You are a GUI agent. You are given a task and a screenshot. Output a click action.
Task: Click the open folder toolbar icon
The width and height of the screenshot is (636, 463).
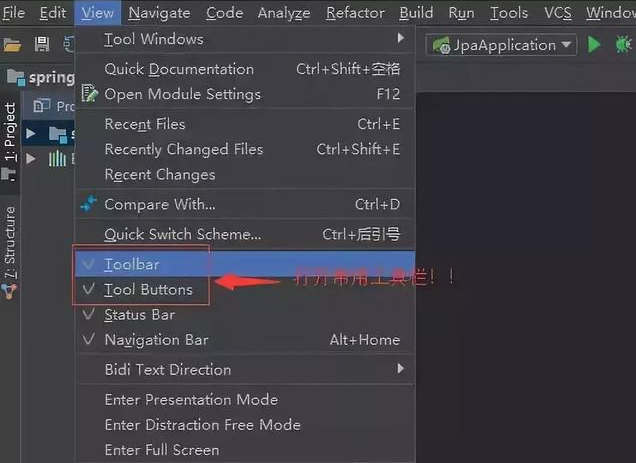click(x=12, y=44)
